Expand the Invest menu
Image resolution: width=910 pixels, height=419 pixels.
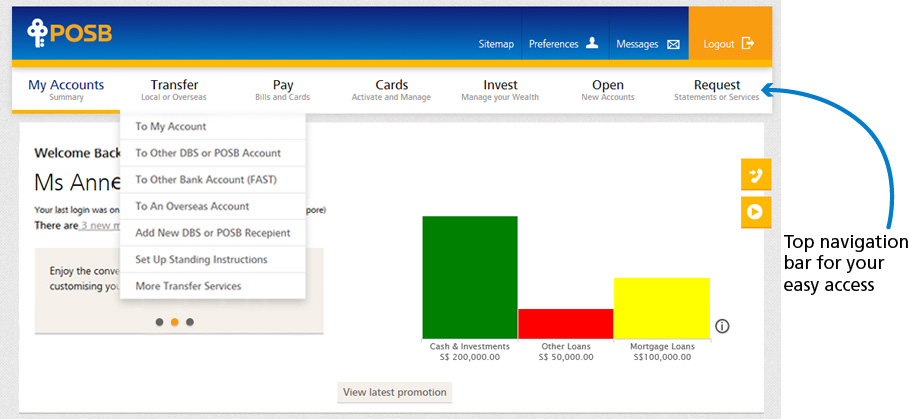[500, 90]
